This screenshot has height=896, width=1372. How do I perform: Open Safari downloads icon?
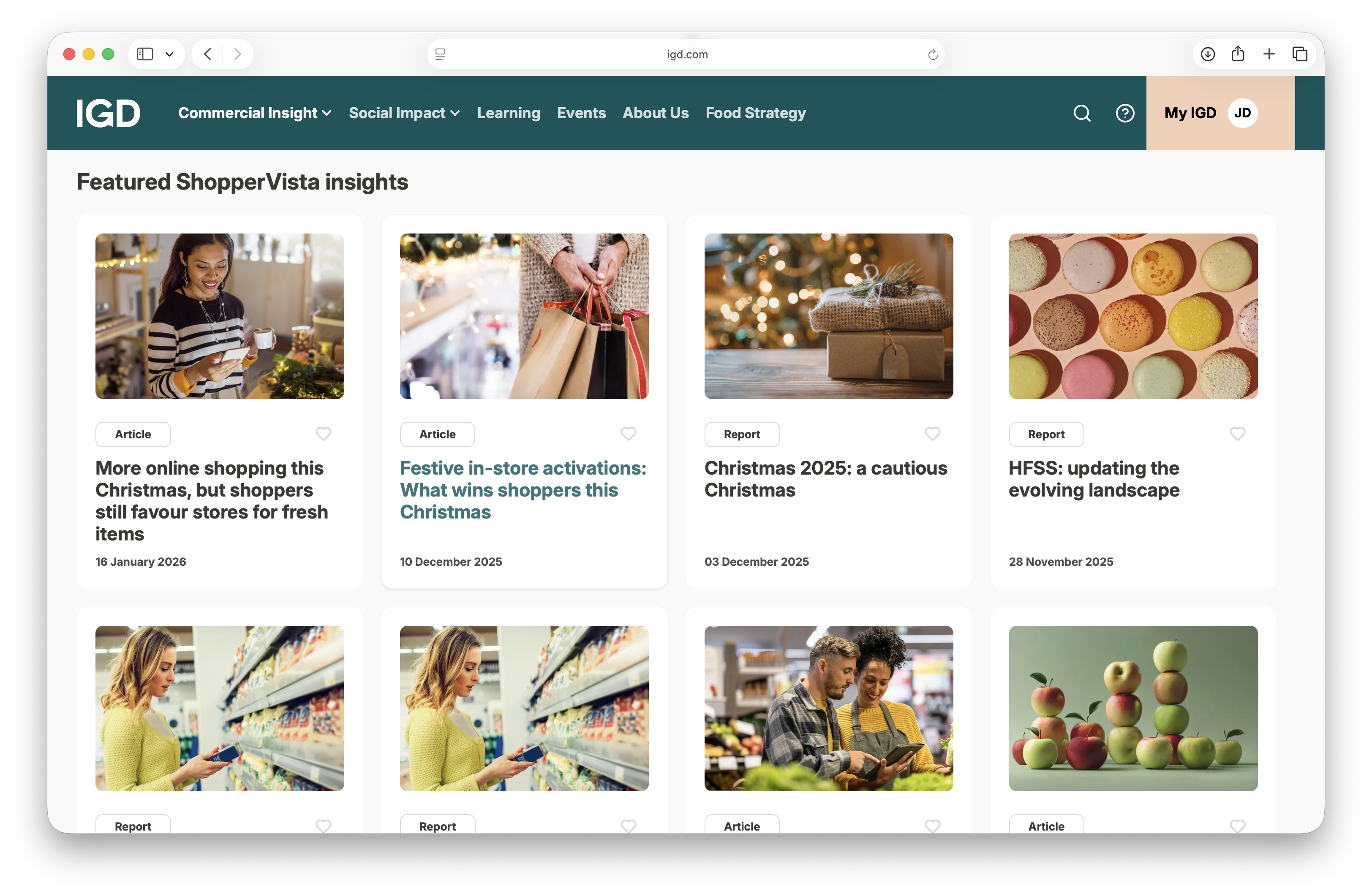coord(1208,54)
